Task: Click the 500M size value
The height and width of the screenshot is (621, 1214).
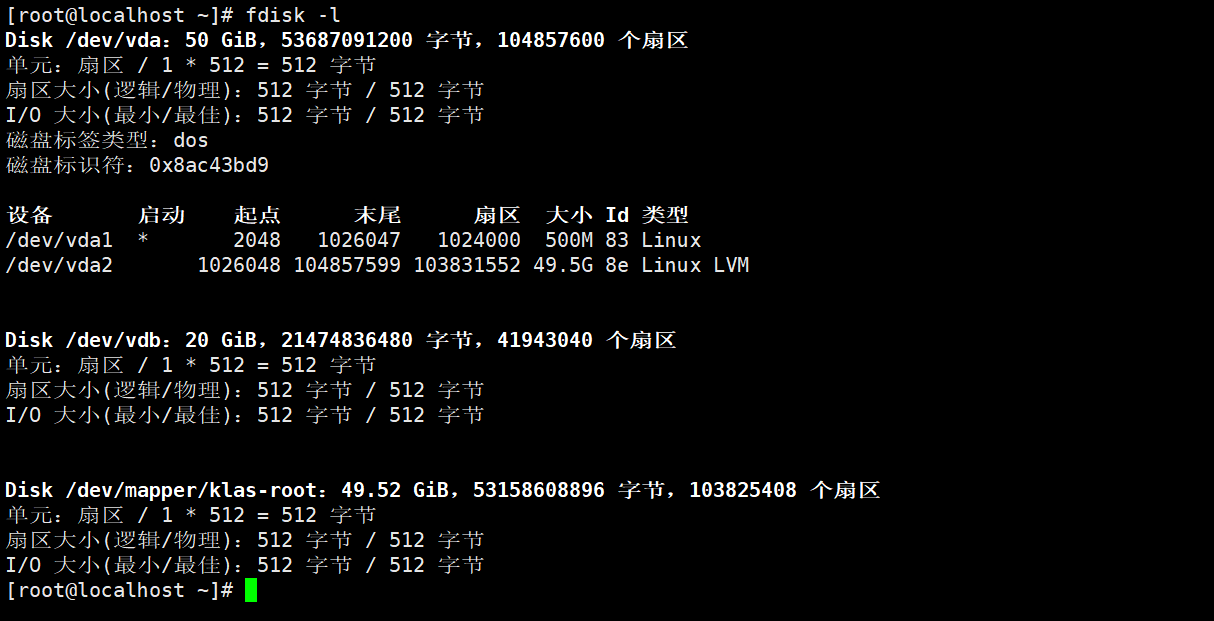Action: pyautogui.click(x=569, y=240)
